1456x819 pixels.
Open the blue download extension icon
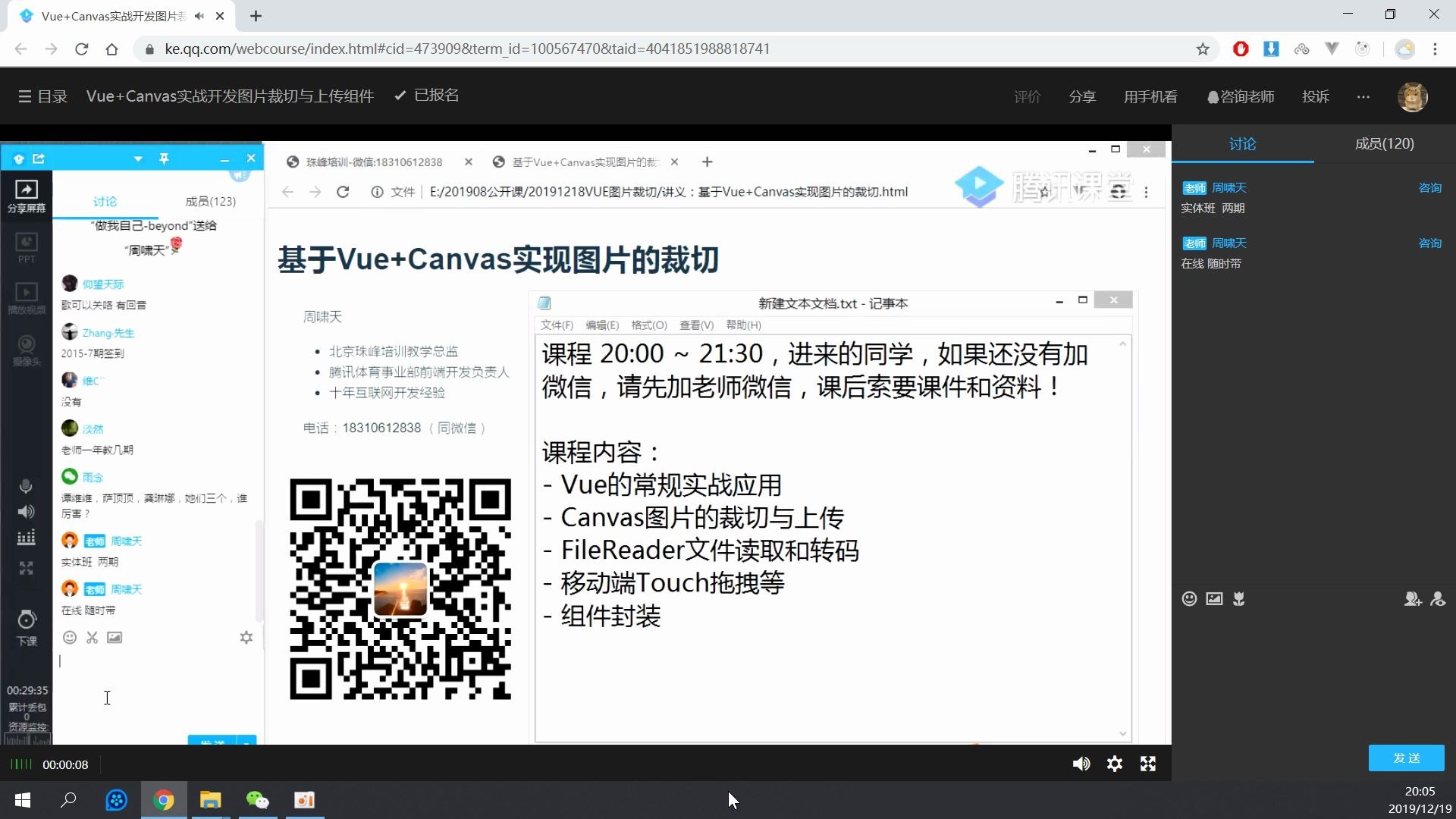click(x=1271, y=49)
